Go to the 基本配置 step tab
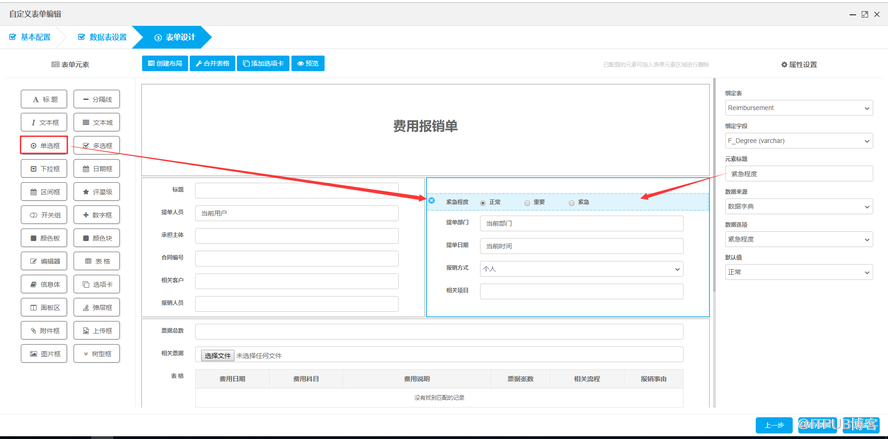This screenshot has height=439, width=888. pyautogui.click(x=30, y=37)
